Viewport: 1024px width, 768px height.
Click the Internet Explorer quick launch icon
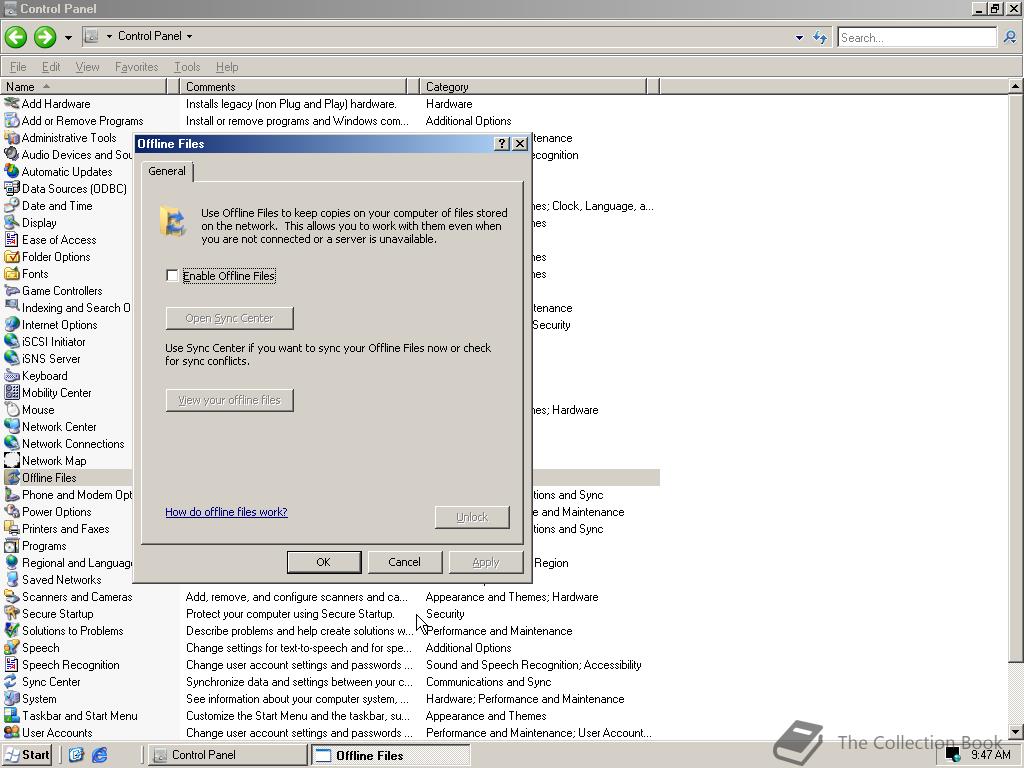(x=99, y=755)
